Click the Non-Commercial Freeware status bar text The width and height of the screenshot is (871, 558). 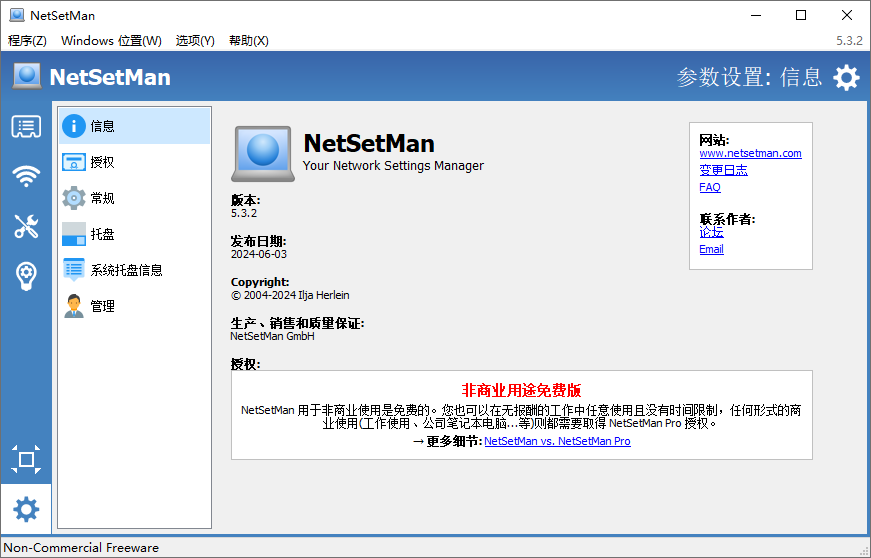pyautogui.click(x=81, y=547)
